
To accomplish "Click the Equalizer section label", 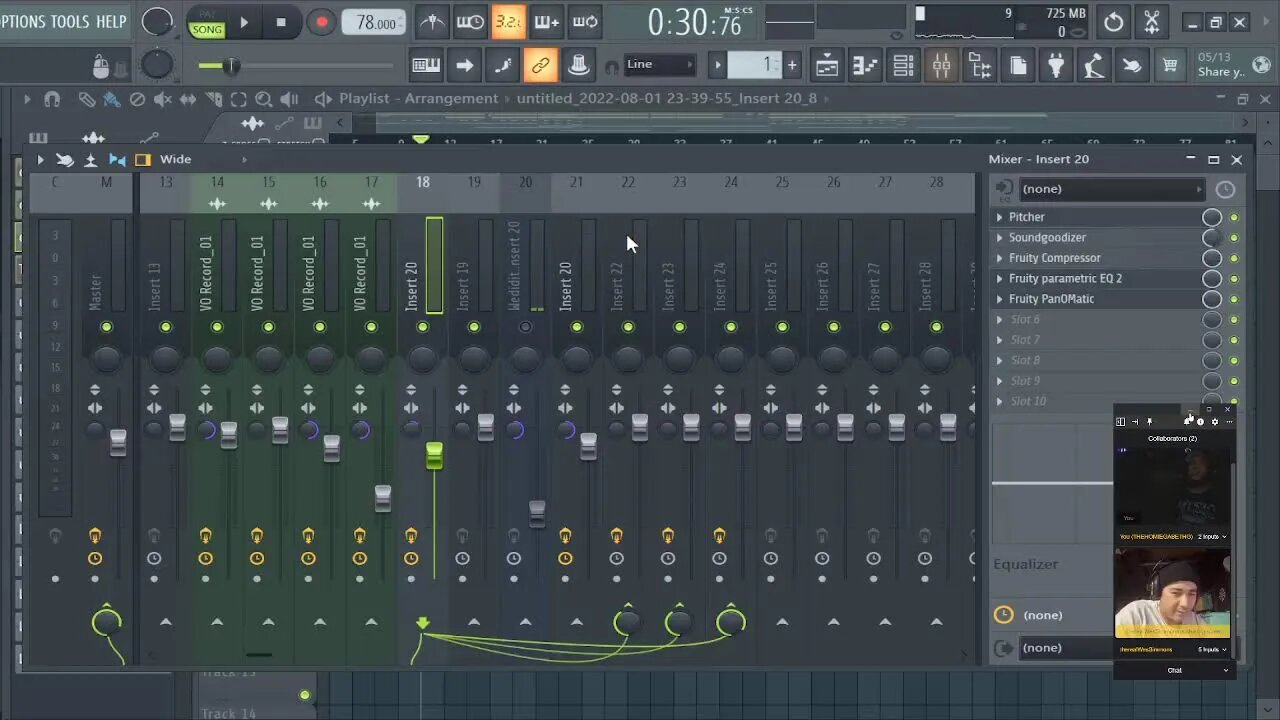I will coord(1025,564).
